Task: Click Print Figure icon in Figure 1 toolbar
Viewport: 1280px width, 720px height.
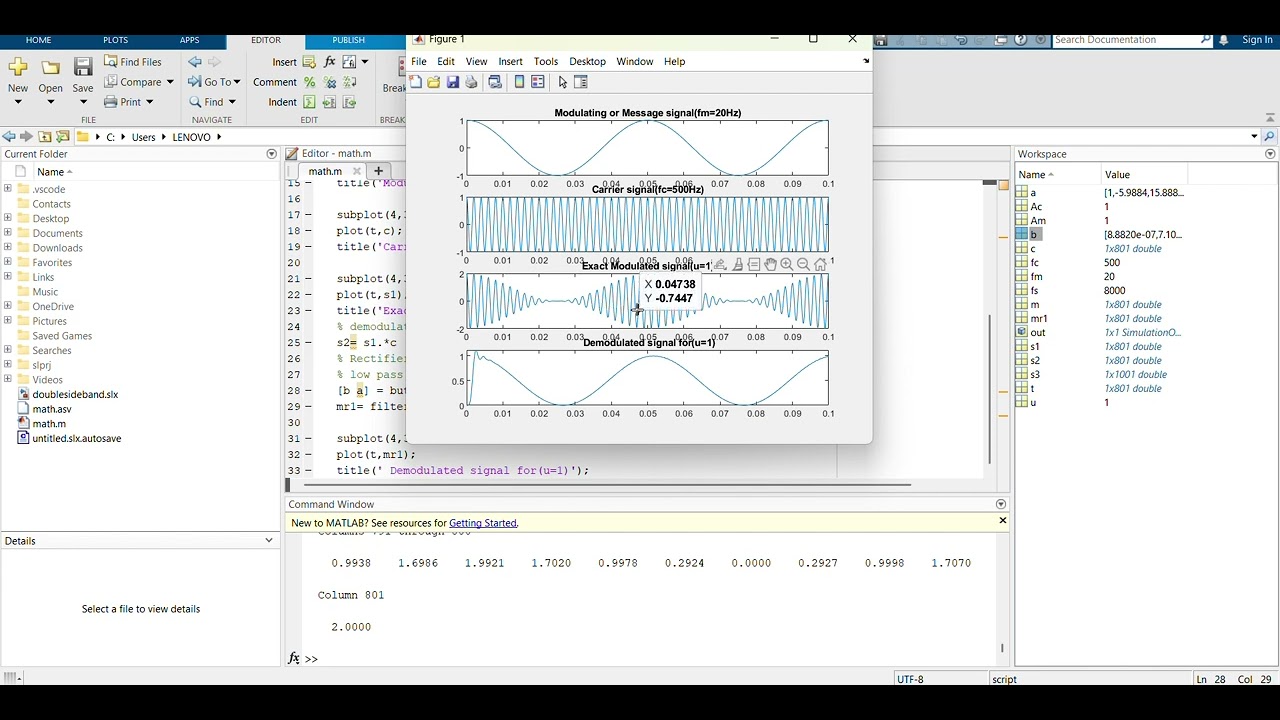Action: pyautogui.click(x=471, y=83)
